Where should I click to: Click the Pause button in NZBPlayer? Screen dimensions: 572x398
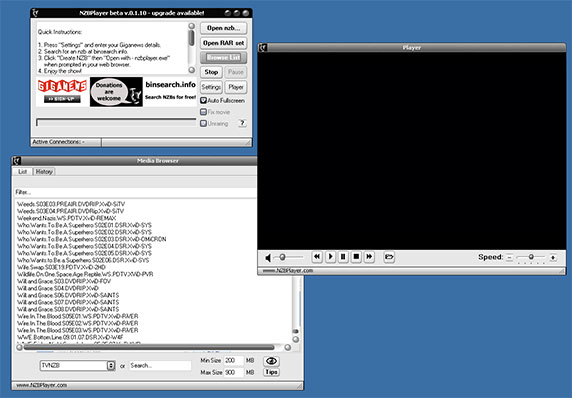click(x=236, y=72)
